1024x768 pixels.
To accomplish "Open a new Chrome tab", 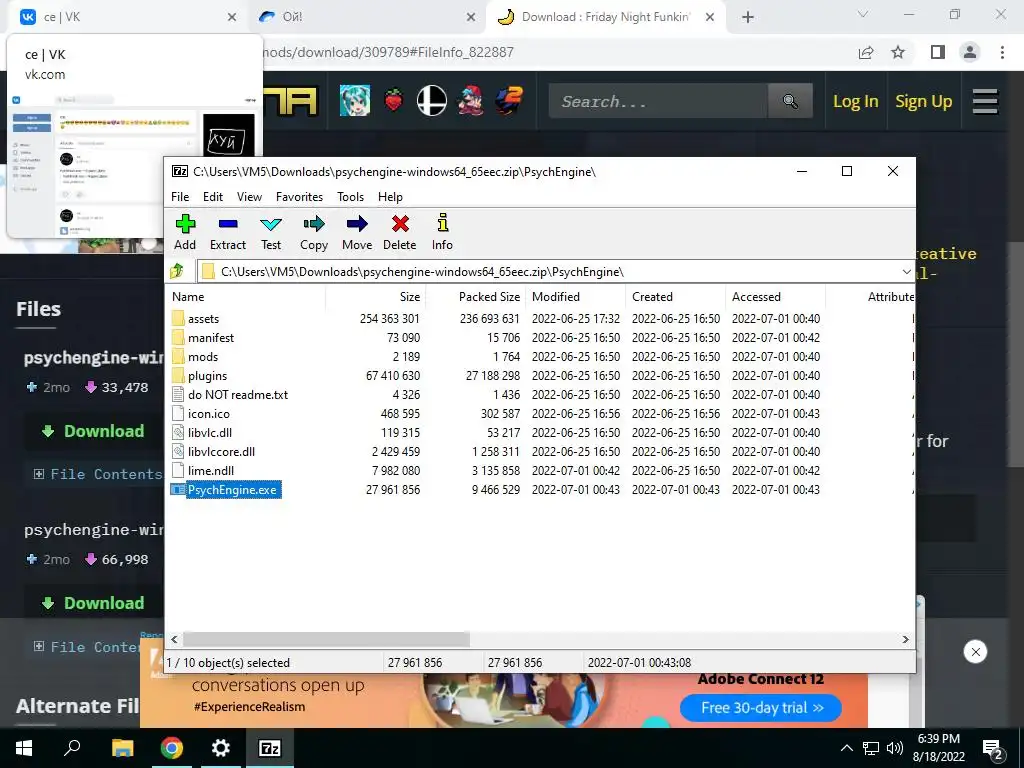I will coord(748,18).
